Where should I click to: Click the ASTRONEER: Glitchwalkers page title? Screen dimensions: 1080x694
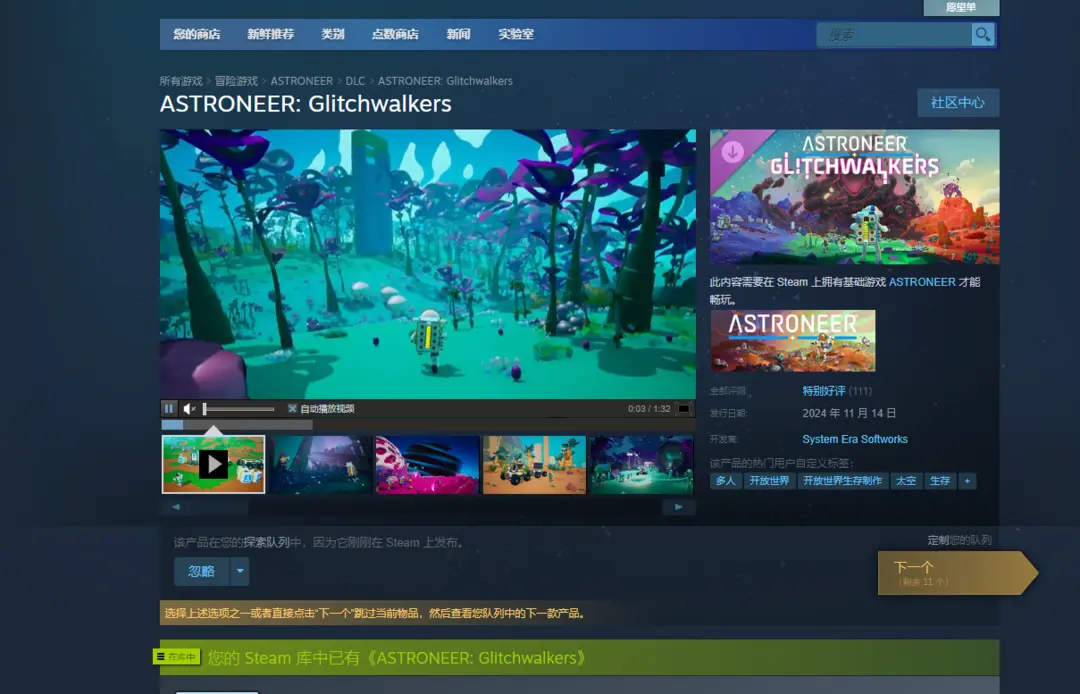pos(306,104)
